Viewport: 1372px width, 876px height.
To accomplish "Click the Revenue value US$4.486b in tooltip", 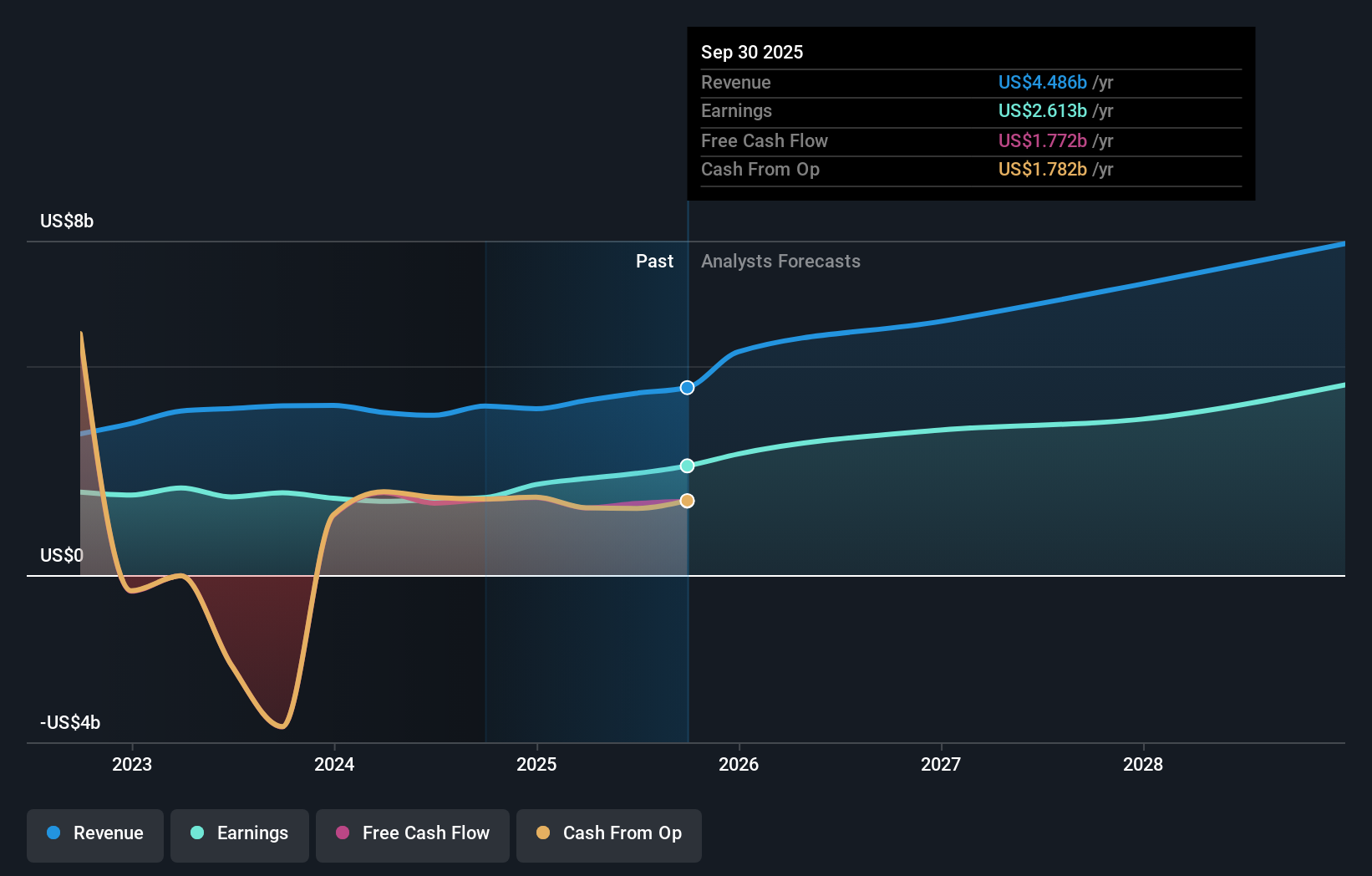I will (1042, 82).
